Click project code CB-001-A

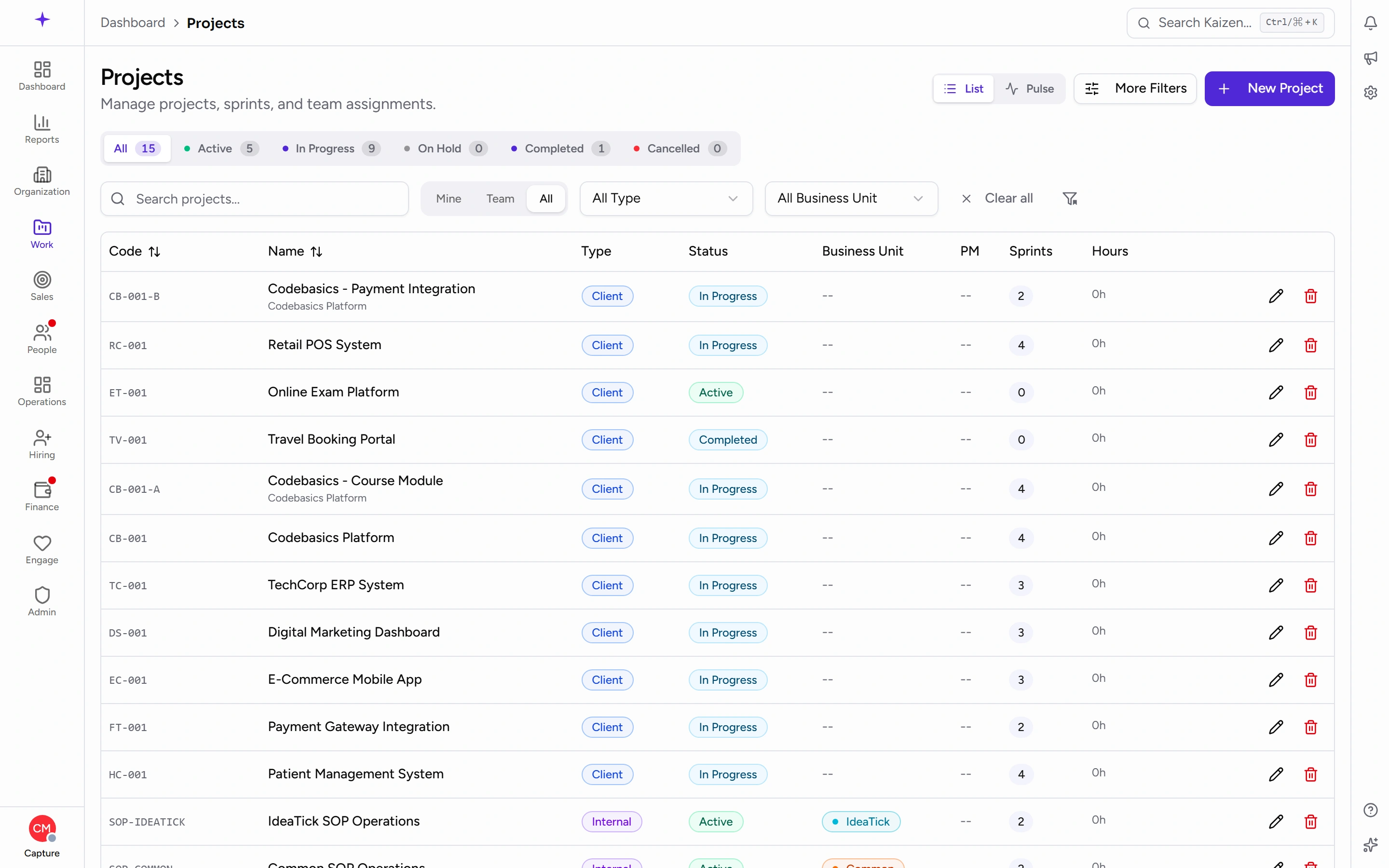pyautogui.click(x=134, y=489)
